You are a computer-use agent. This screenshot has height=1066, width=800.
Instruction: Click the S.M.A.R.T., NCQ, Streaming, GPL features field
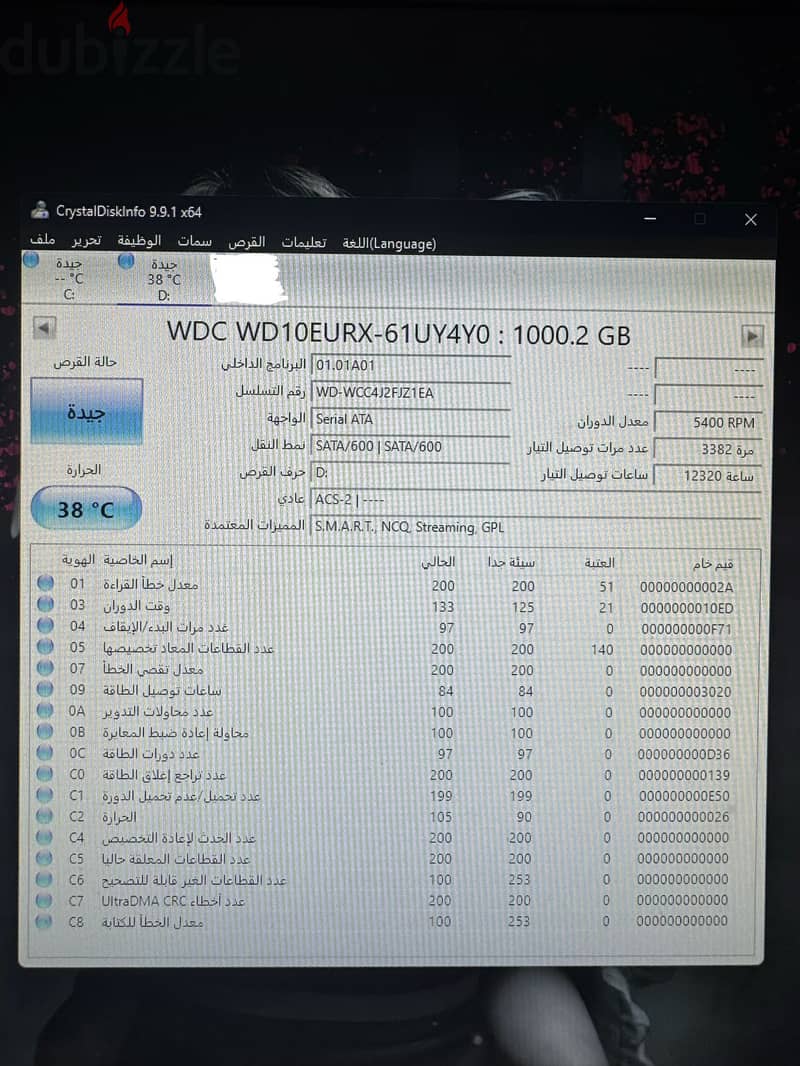536,527
